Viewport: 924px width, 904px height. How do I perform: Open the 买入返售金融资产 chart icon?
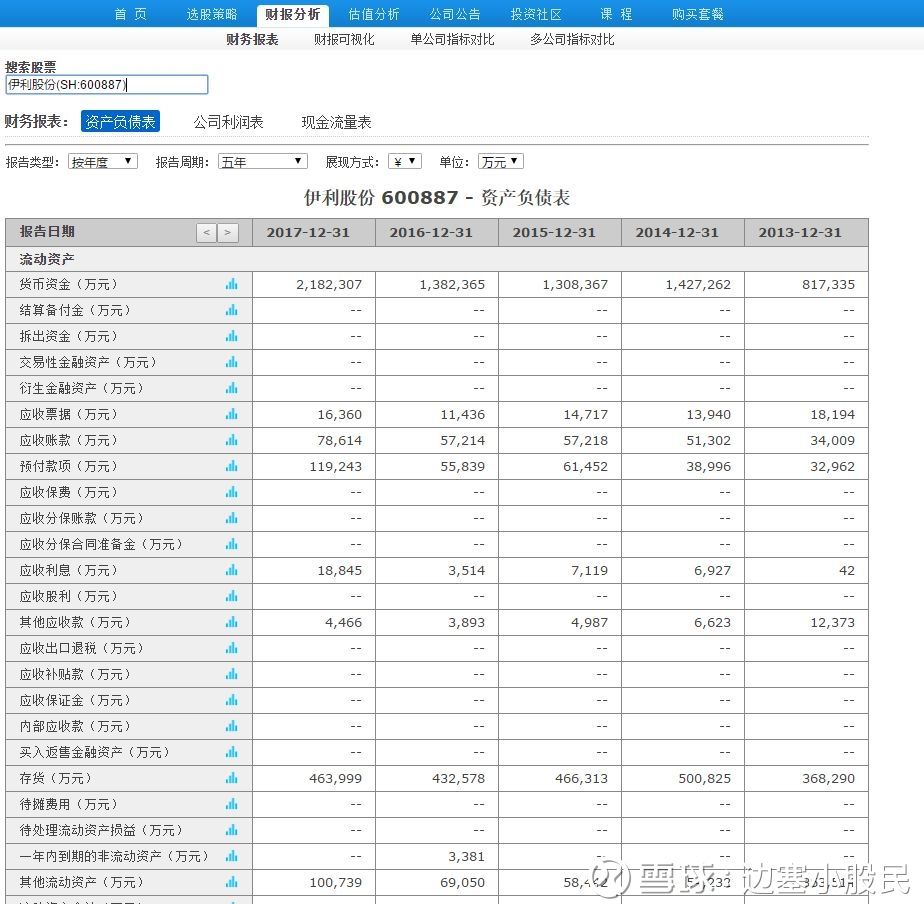tap(231, 752)
